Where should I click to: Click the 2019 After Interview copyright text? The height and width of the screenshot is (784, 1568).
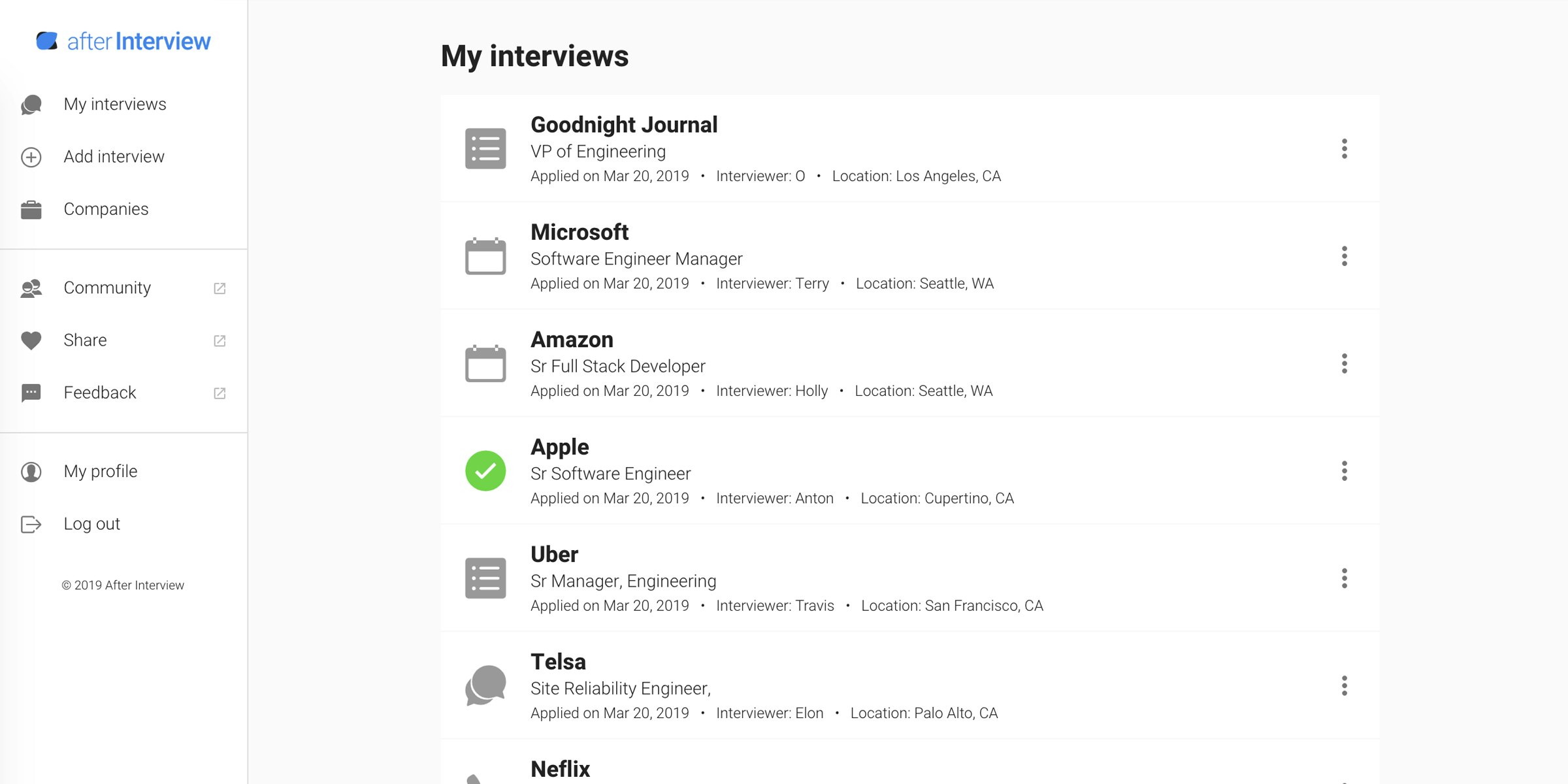[x=123, y=585]
